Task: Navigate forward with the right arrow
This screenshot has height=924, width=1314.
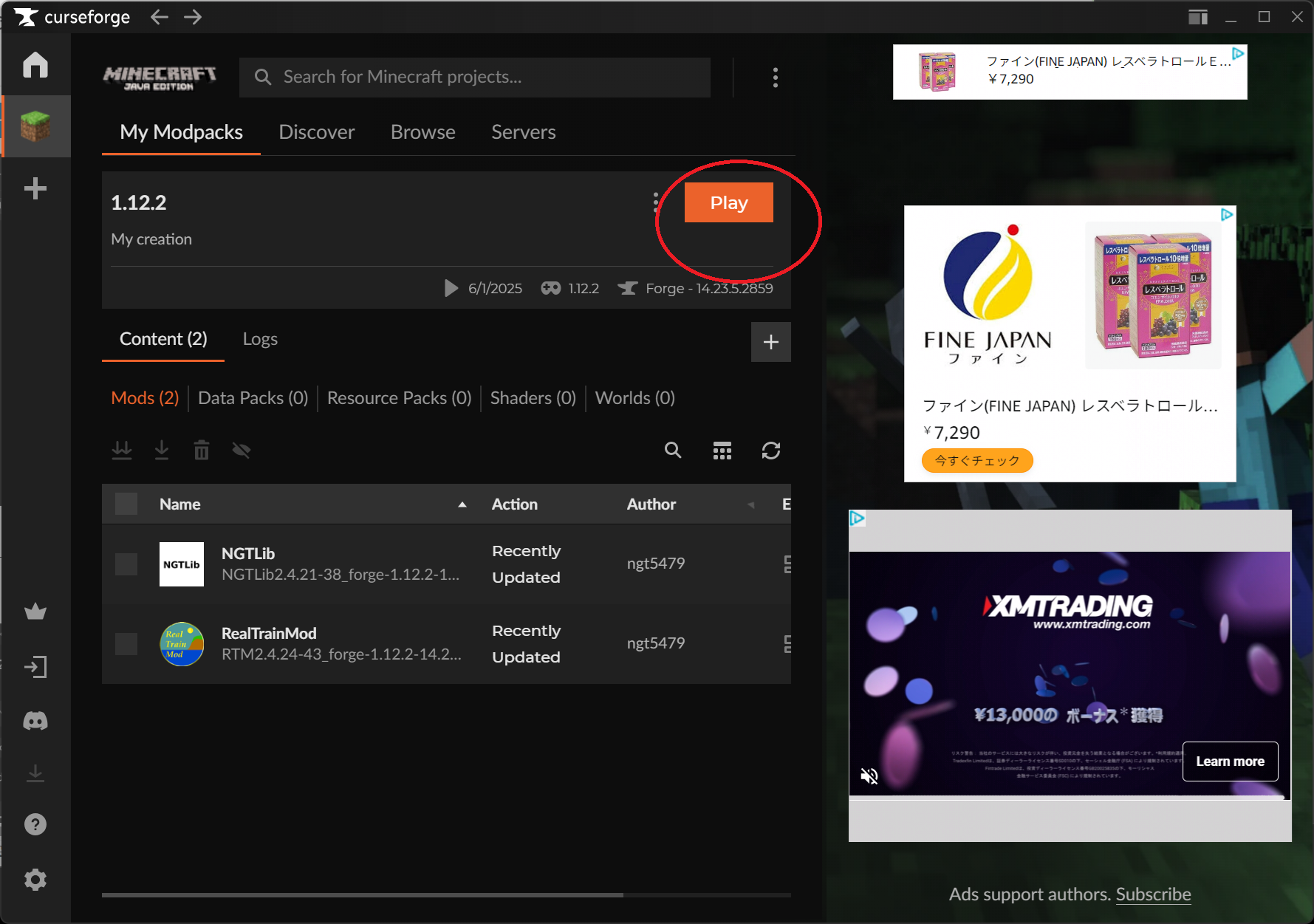Action: [193, 17]
